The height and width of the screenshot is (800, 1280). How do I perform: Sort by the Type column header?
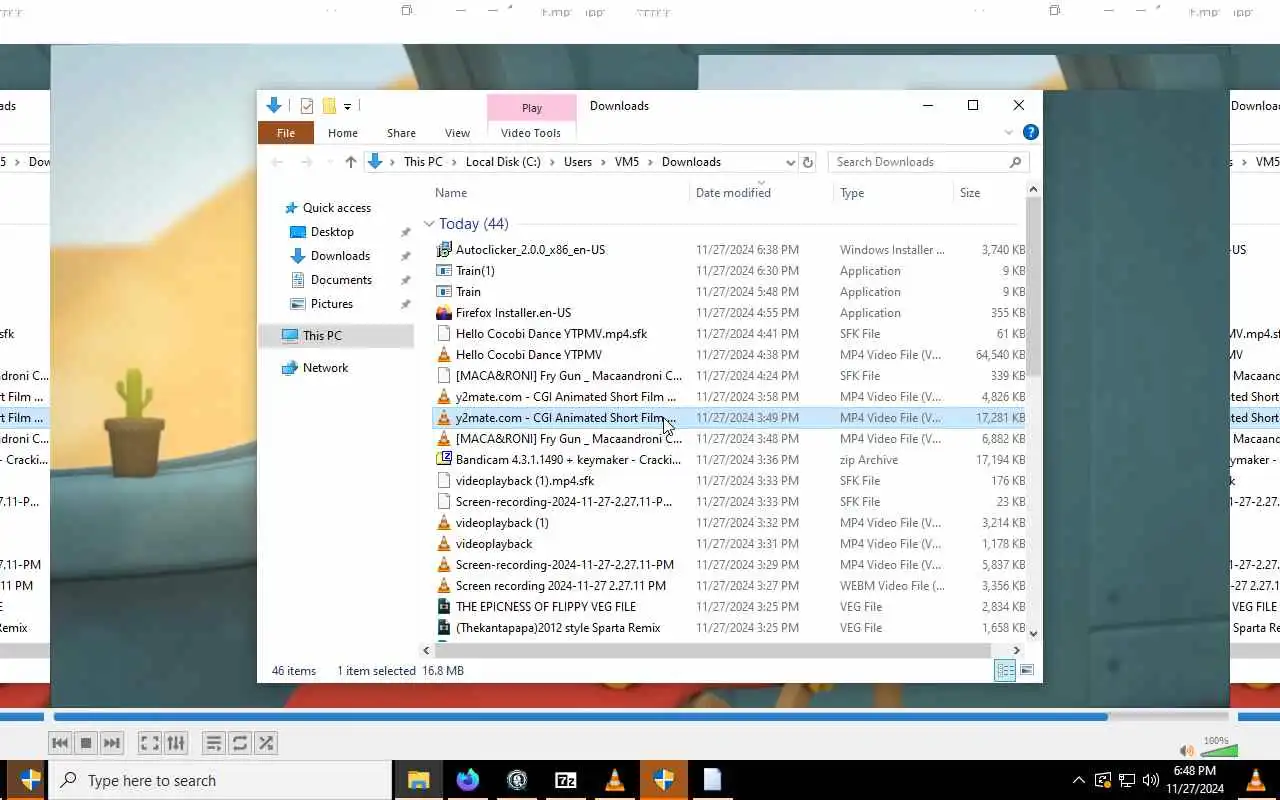852,193
